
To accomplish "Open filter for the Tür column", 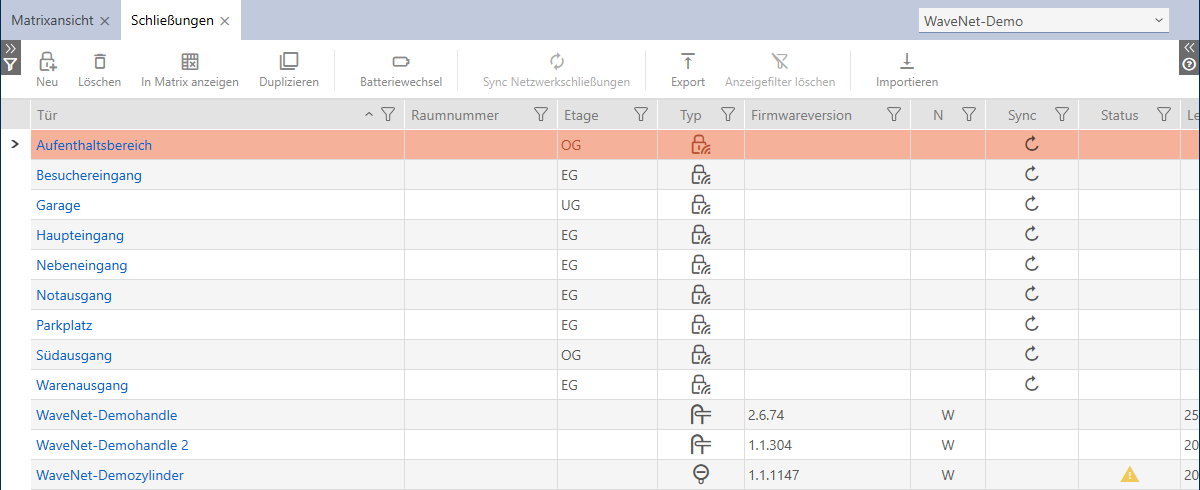I will click(389, 115).
